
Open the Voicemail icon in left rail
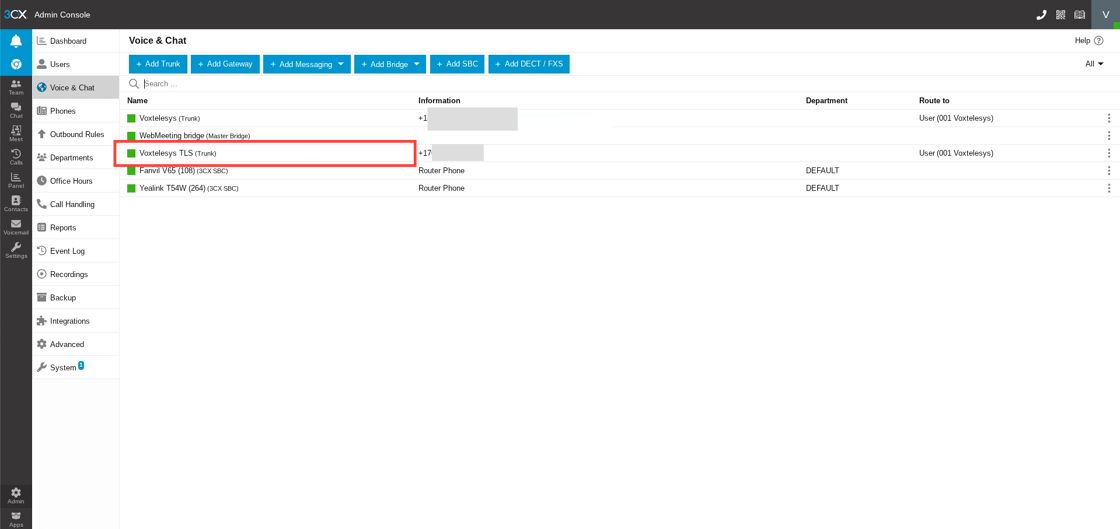click(16, 227)
